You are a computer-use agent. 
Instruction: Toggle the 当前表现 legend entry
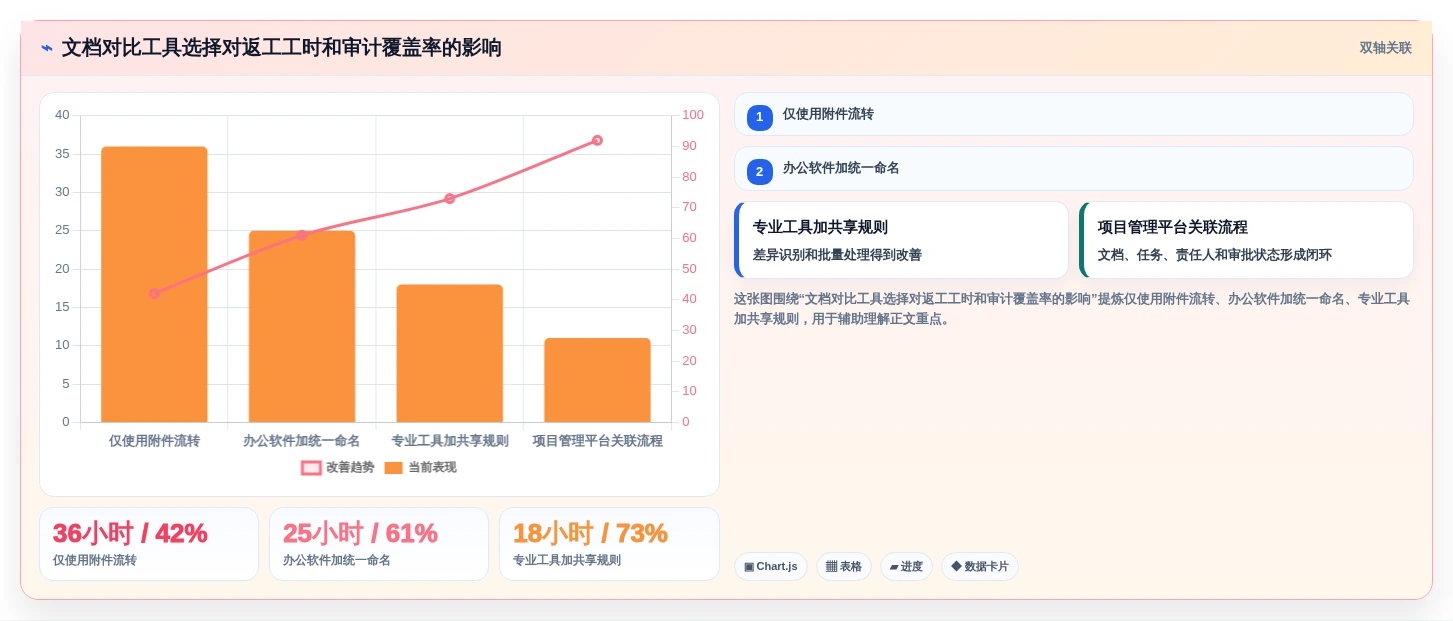[x=420, y=467]
